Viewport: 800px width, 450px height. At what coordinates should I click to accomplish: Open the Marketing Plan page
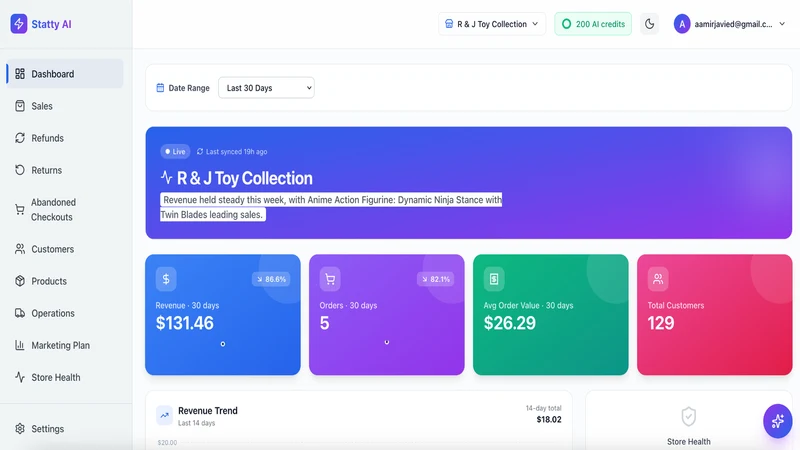click(x=65, y=345)
